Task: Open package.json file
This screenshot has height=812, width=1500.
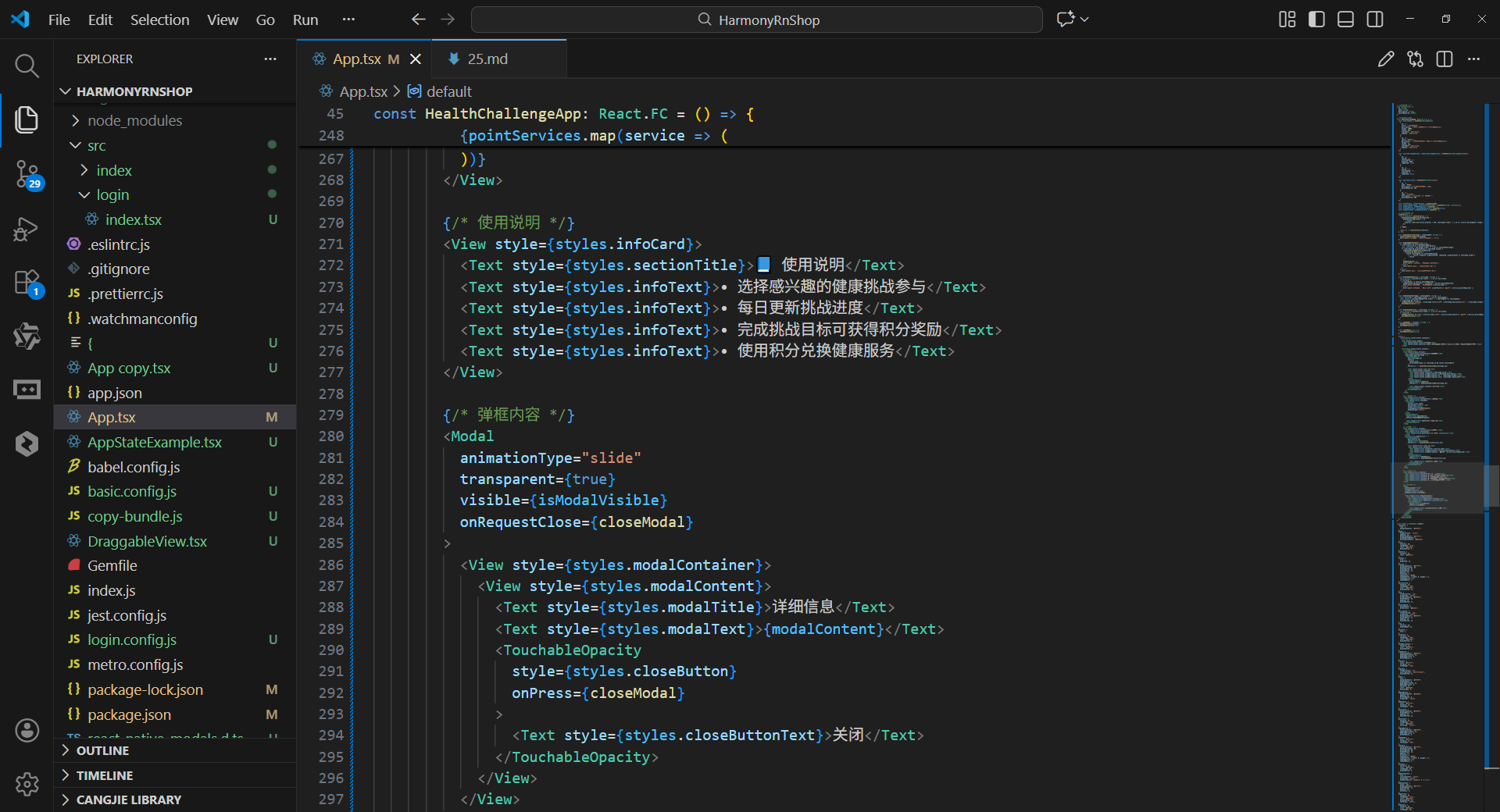Action: (175, 714)
